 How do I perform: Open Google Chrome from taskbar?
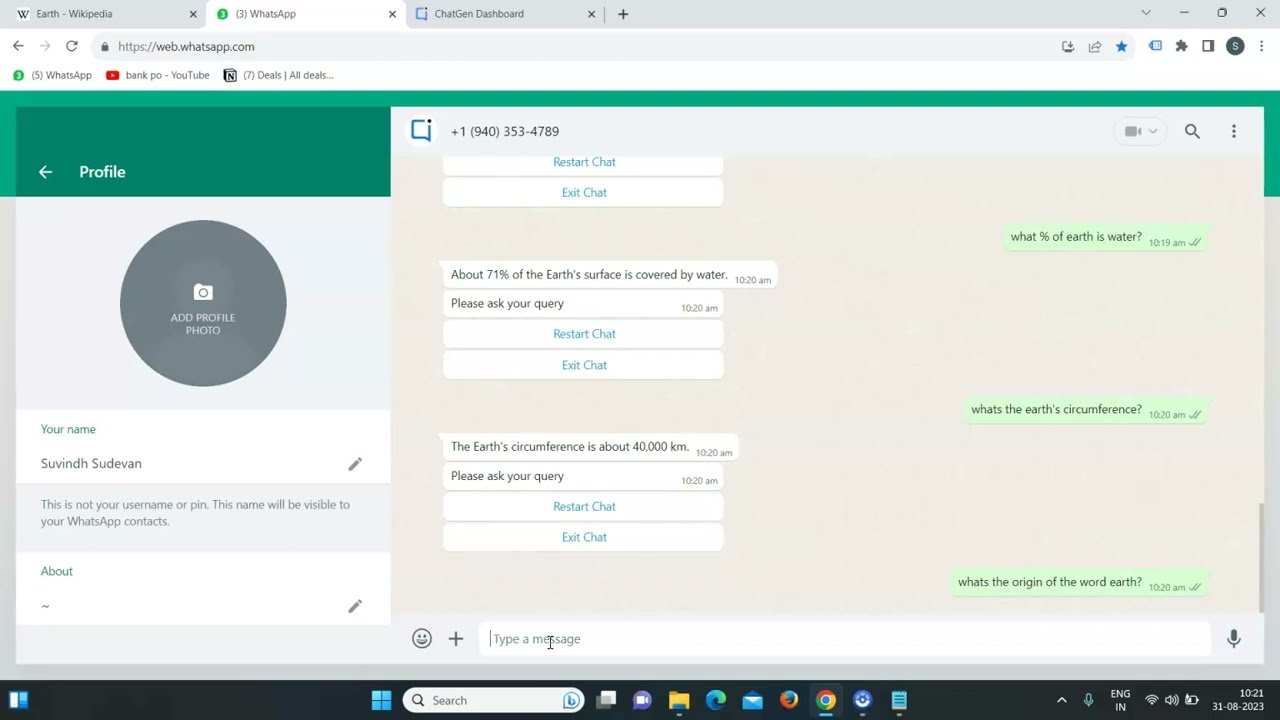click(x=826, y=700)
